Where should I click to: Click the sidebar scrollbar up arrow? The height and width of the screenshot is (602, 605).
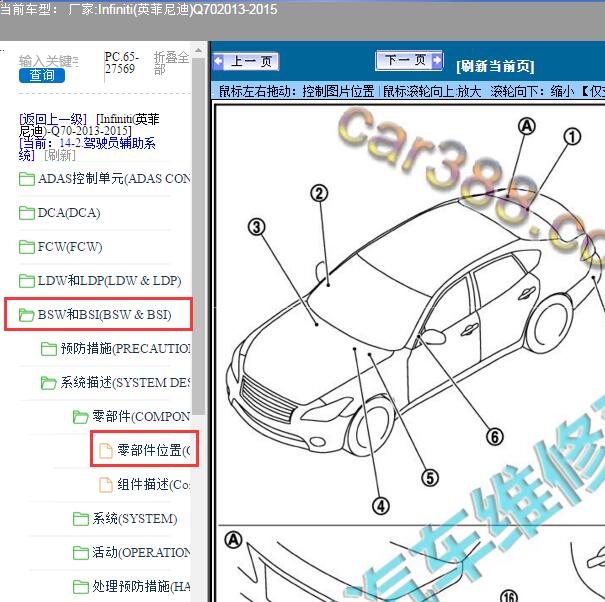[x=198, y=51]
